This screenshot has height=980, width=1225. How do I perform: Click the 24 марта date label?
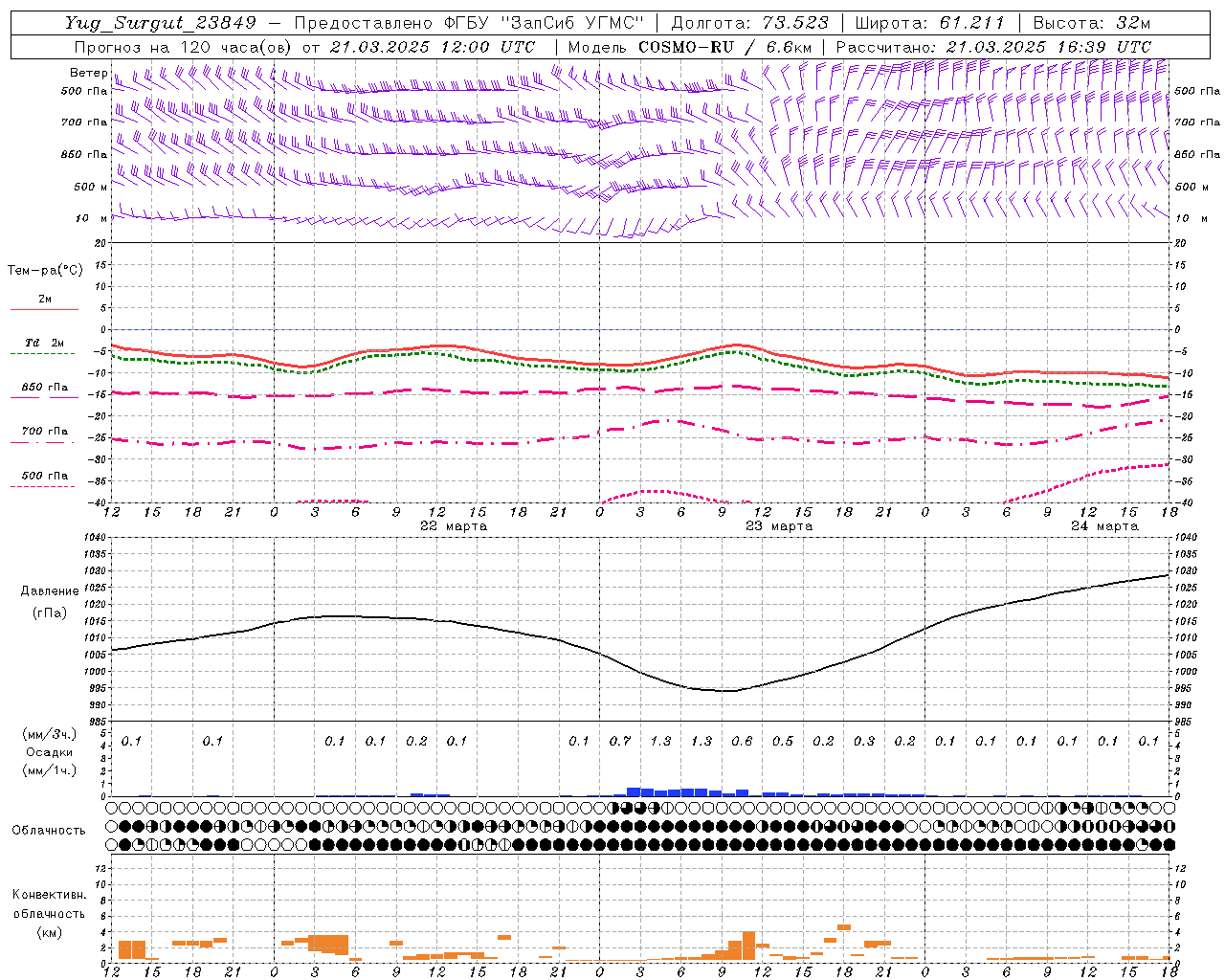[x=1104, y=526]
